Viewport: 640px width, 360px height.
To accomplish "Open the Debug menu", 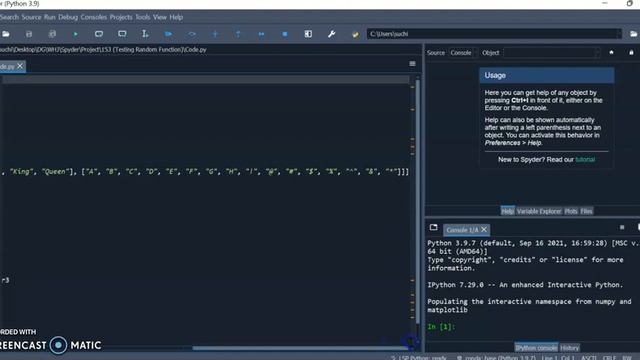I will tap(68, 17).
